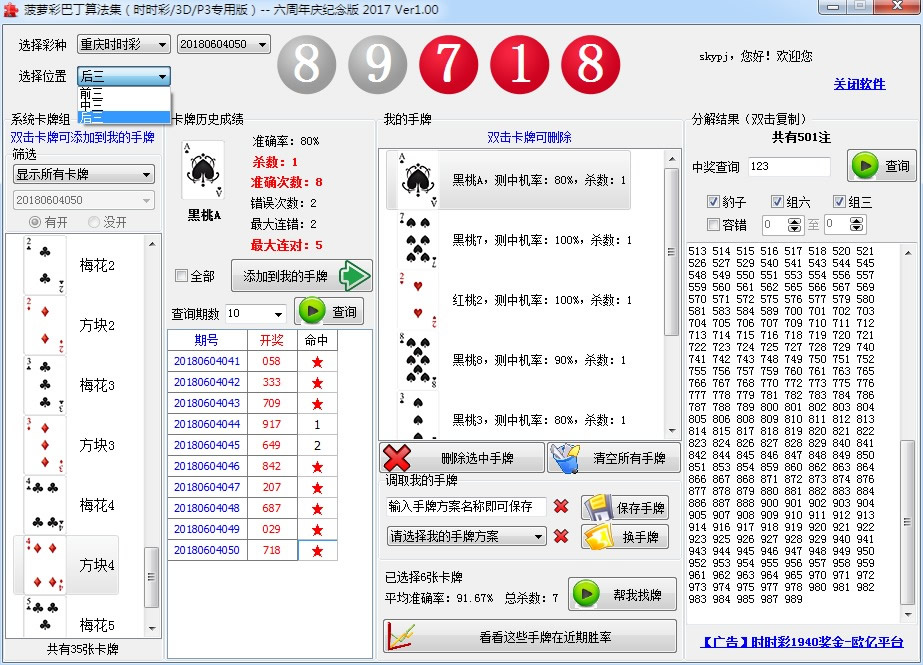Screen dimensions: 923x665
Task: Click the green arrow add-to-my-hand icon
Action: (x=353, y=276)
